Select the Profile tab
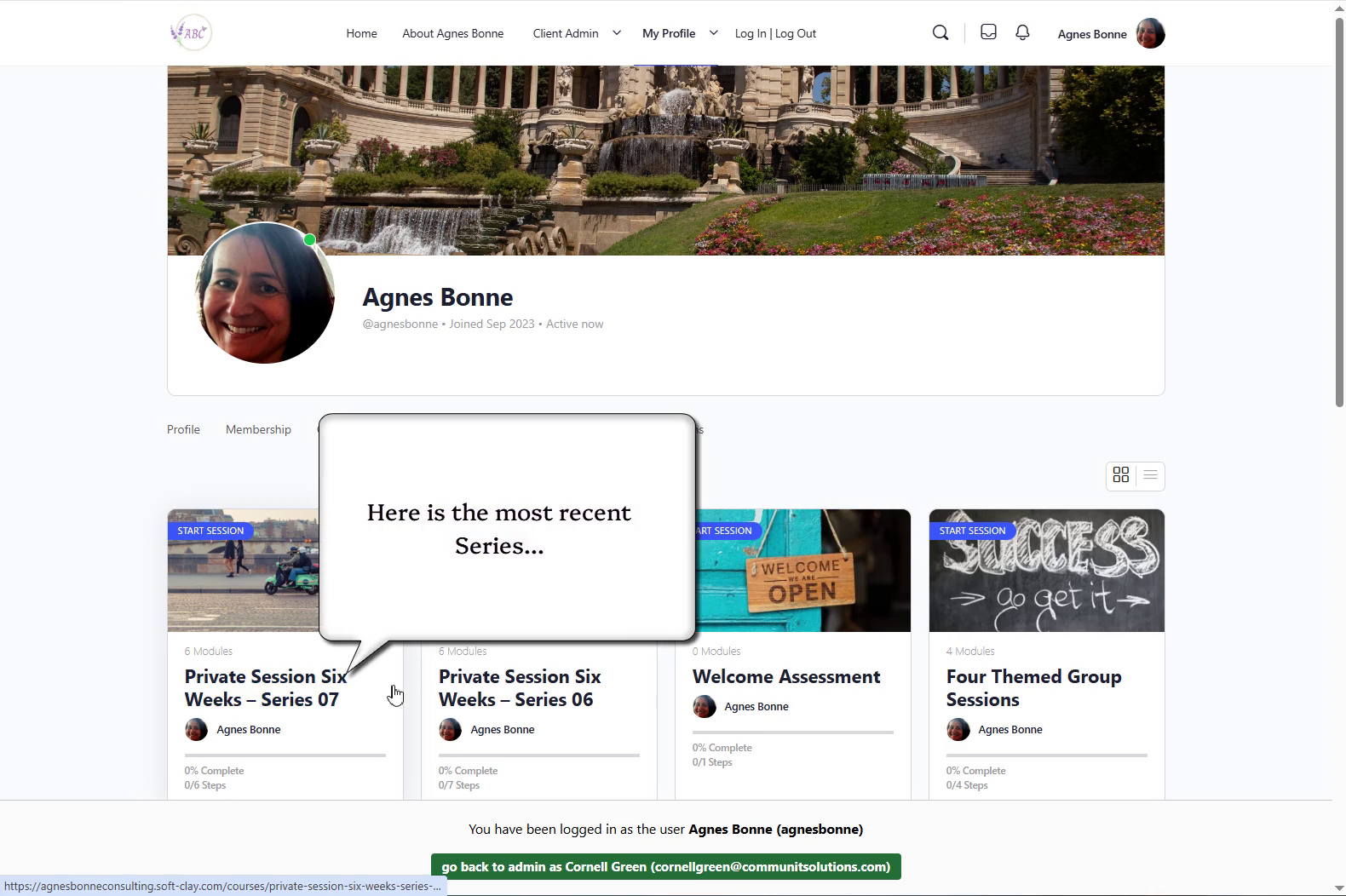Screen dimensions: 1346x896 click(183, 430)
